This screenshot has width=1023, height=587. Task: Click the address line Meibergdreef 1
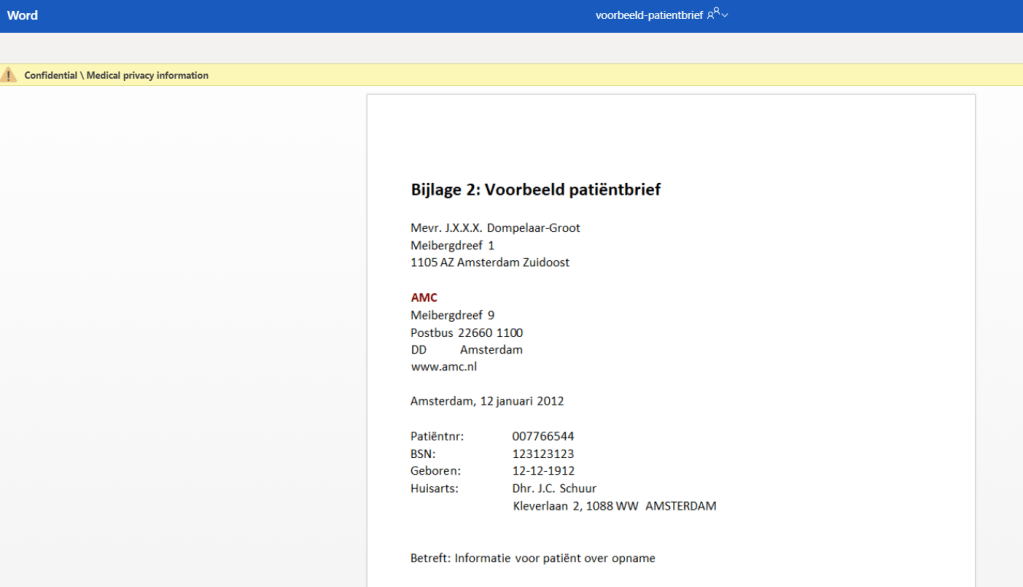click(452, 245)
